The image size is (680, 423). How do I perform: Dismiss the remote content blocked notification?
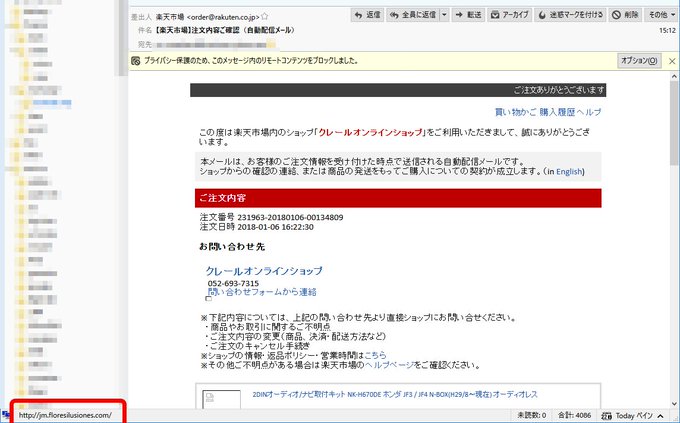(672, 61)
